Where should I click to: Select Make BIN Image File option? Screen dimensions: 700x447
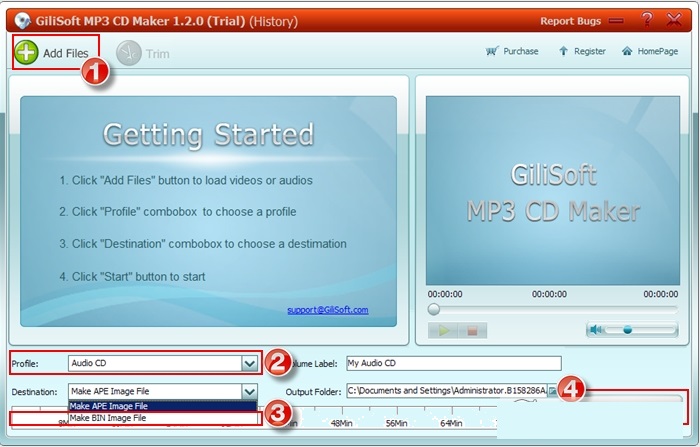click(162, 418)
